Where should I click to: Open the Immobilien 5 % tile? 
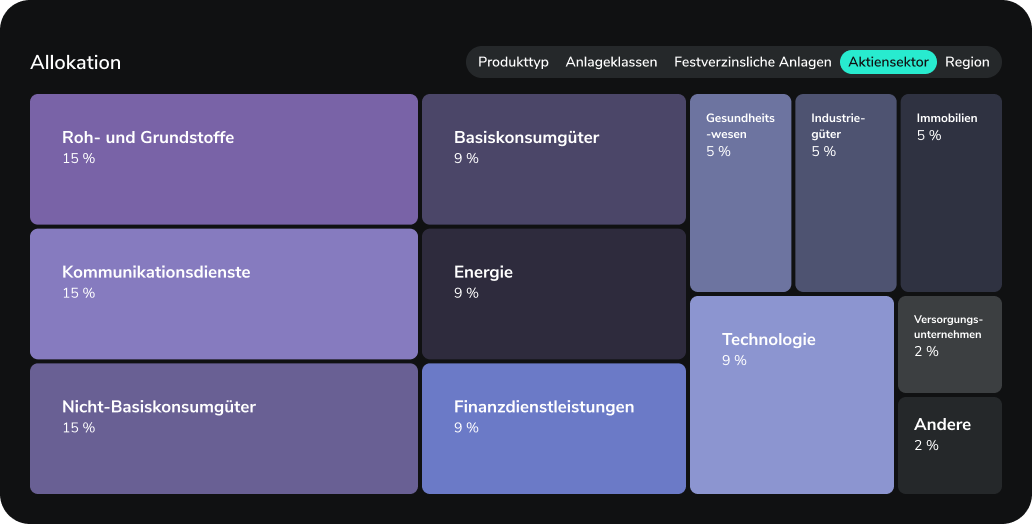click(x=951, y=193)
